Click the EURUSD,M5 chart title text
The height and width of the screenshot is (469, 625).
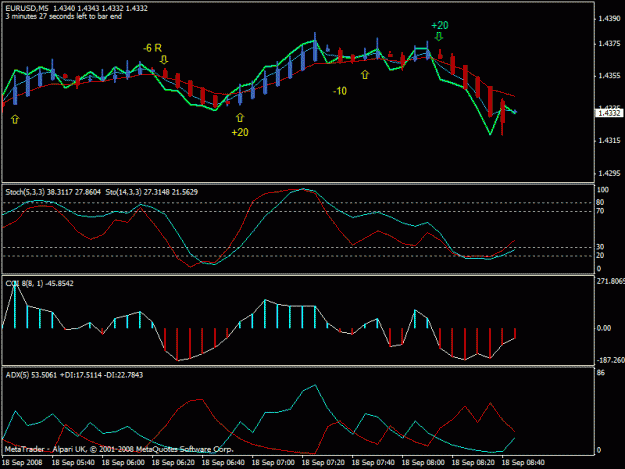[27, 8]
